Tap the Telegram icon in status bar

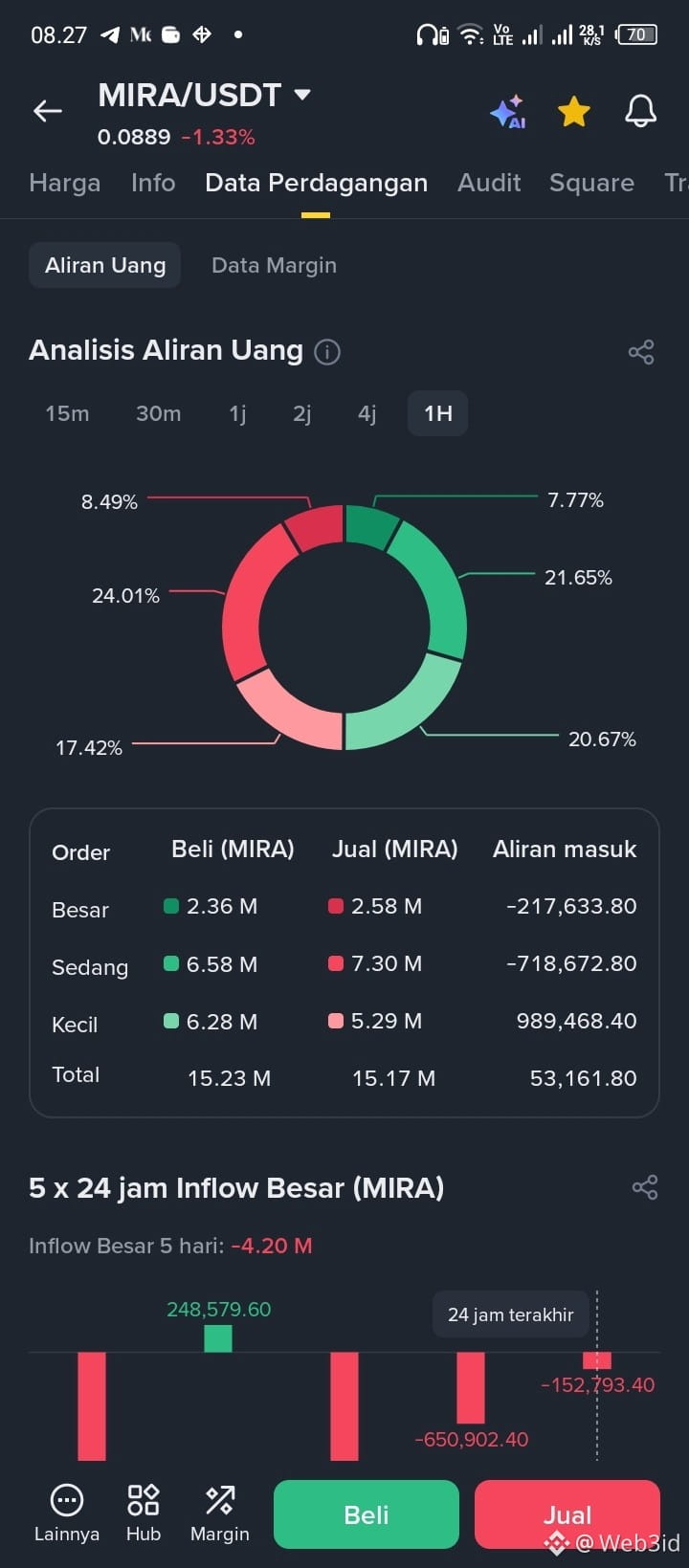point(110,35)
